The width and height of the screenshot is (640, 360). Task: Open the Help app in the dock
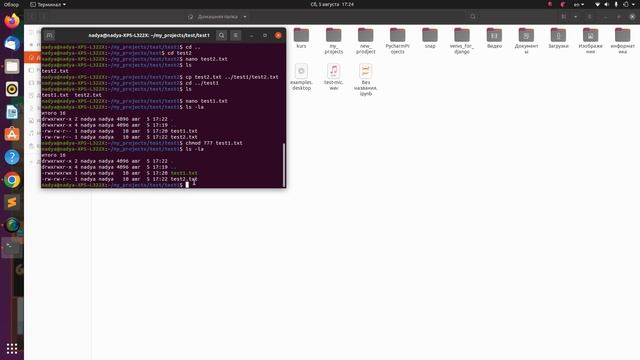pos(12,157)
